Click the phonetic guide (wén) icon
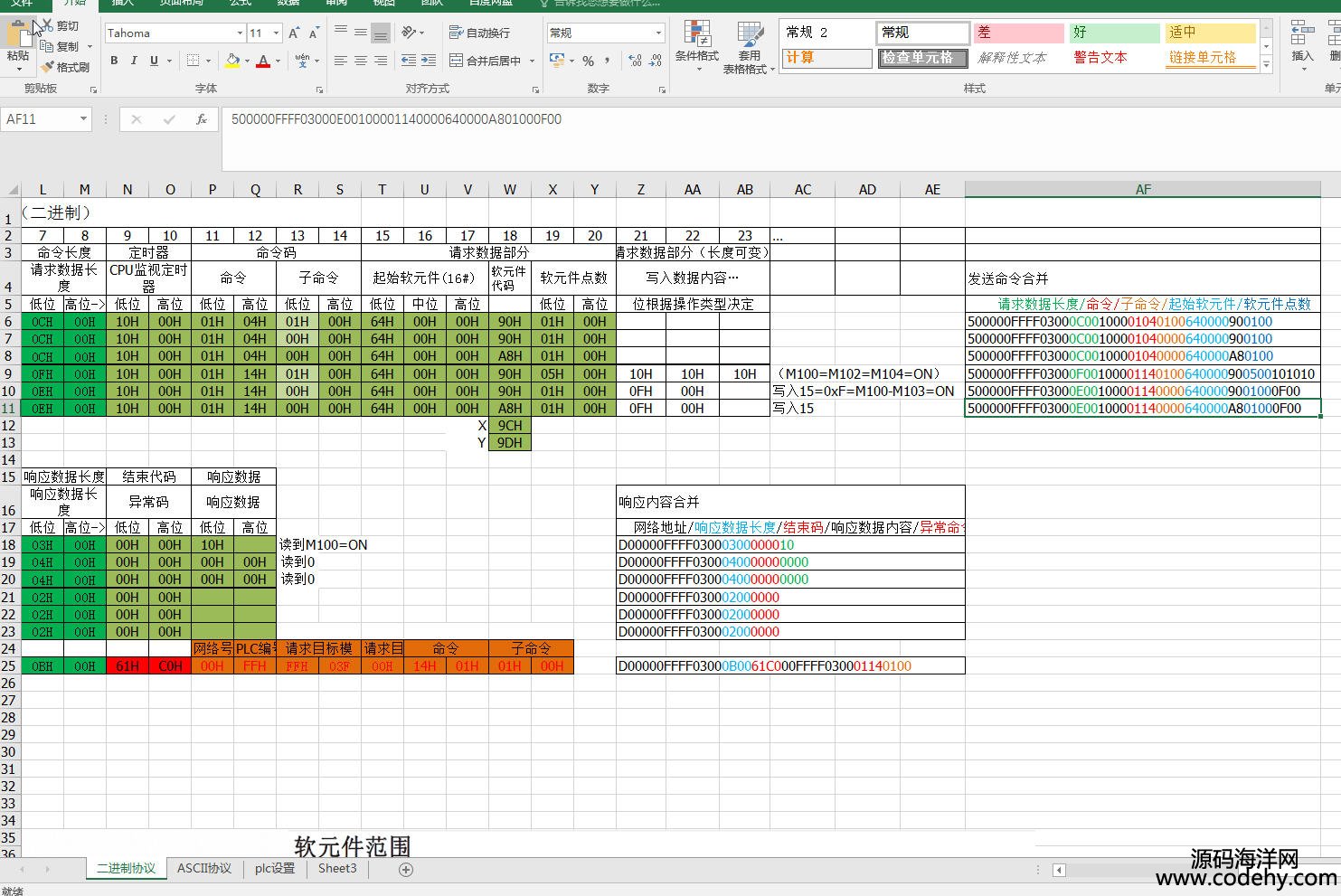The image size is (1341, 896). pos(302,61)
